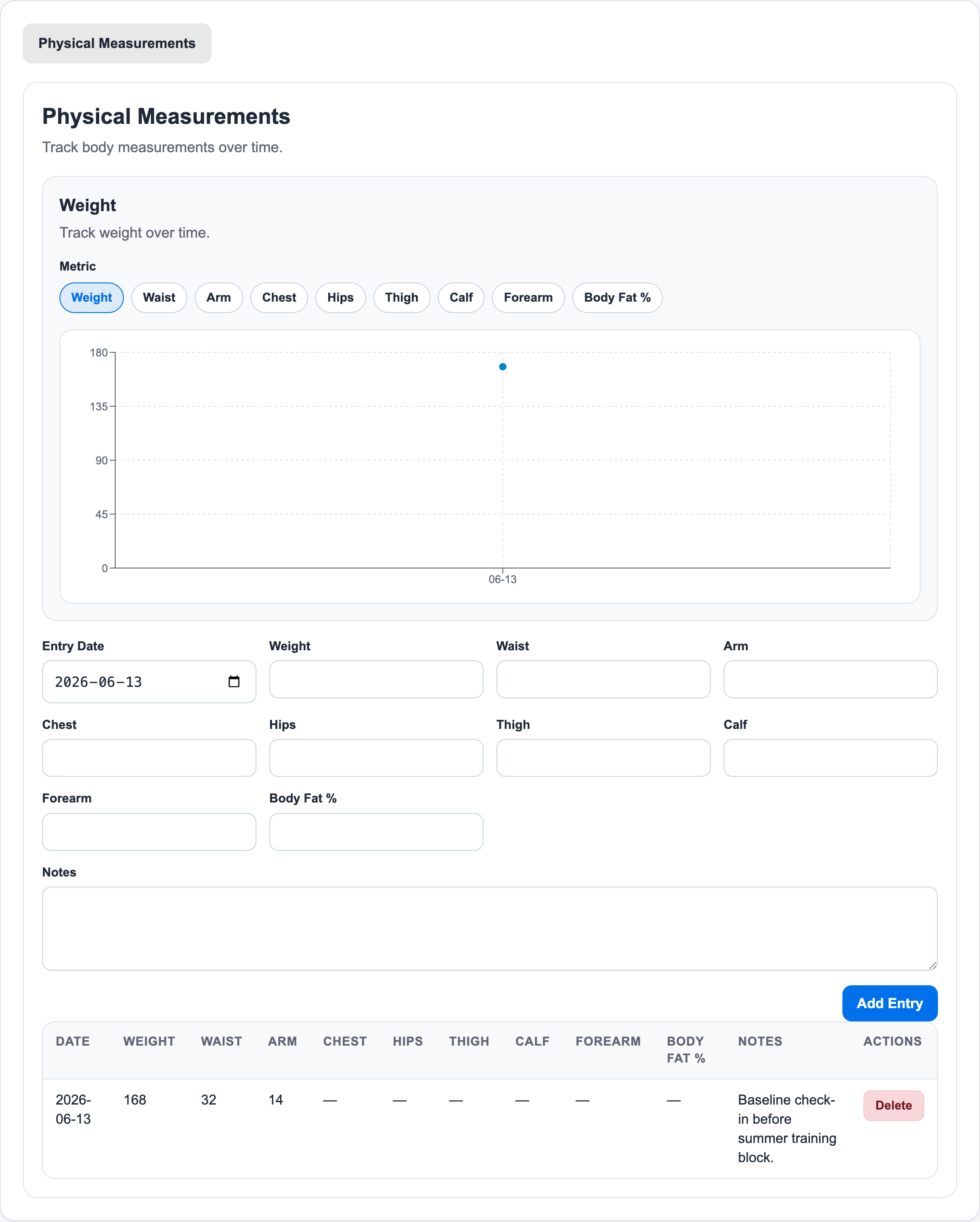Click the arm value 14 cell
980x1222 pixels.
(276, 1100)
